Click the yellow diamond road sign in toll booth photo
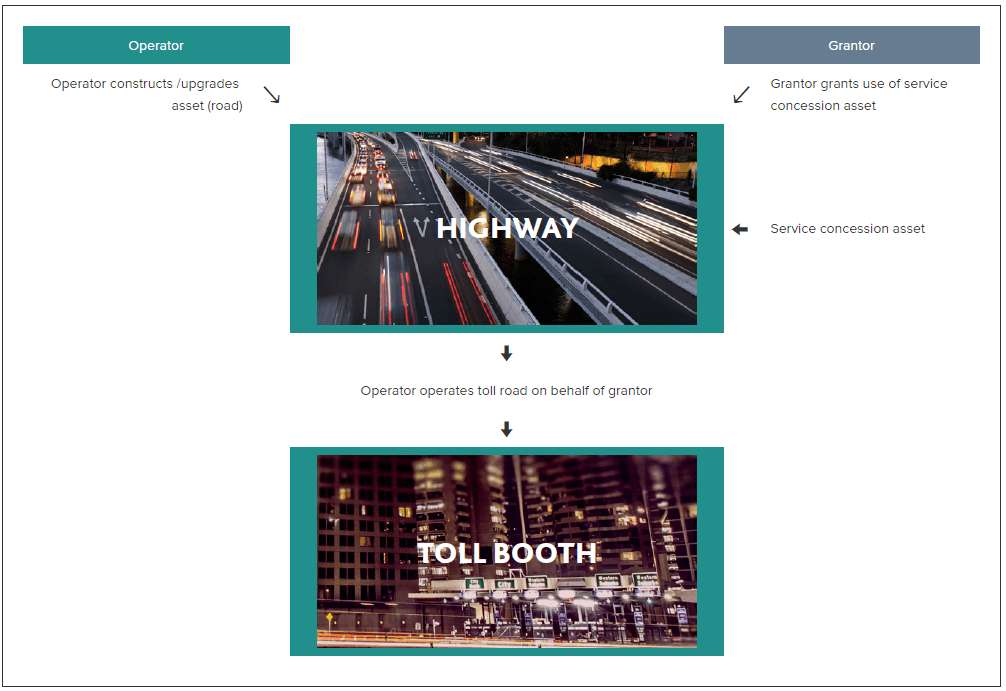1006x691 pixels. [x=329, y=617]
